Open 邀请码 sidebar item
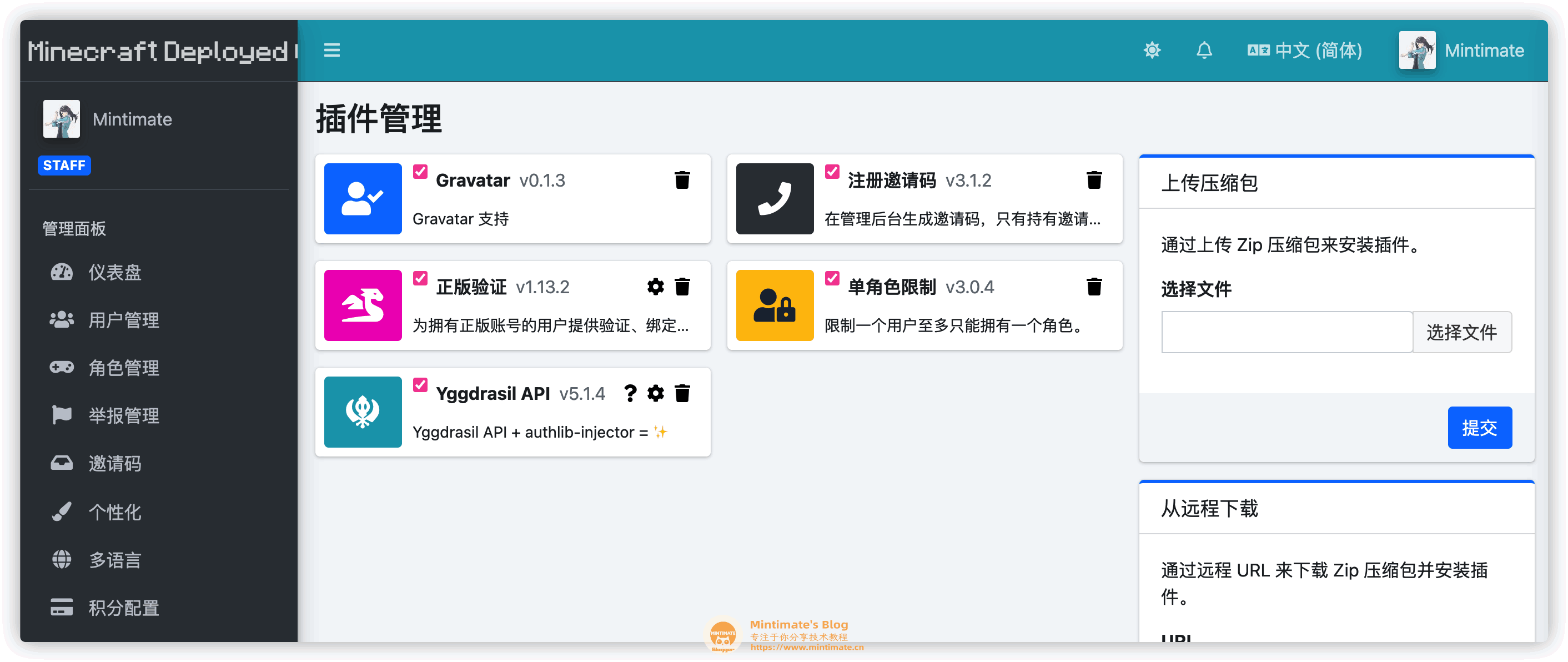Screen dimensions: 1568x662 158,464
